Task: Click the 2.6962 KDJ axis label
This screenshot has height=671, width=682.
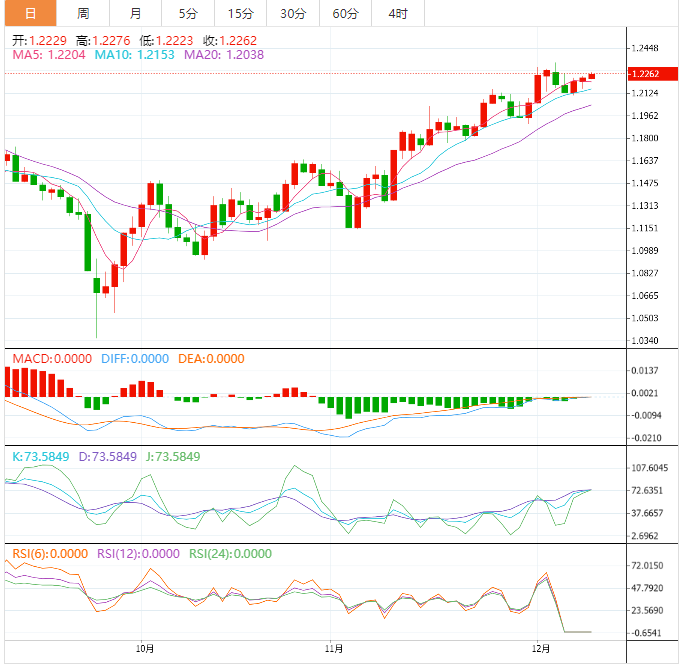Action: (x=645, y=536)
